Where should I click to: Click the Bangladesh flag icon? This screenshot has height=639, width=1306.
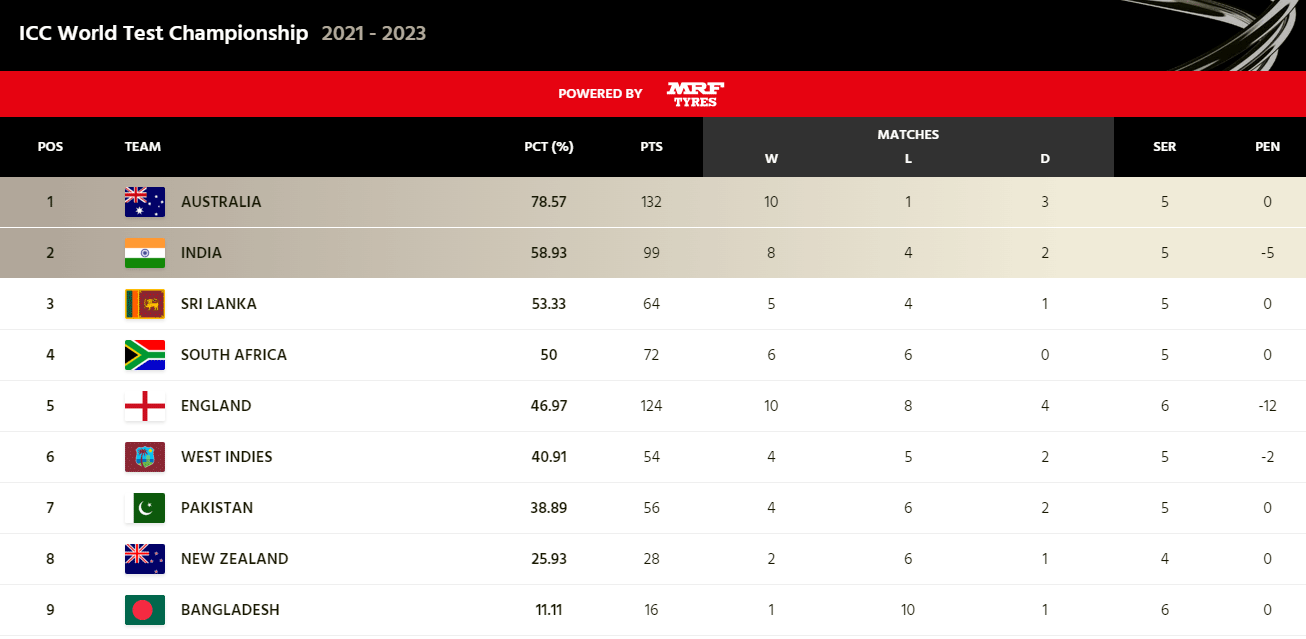point(144,610)
